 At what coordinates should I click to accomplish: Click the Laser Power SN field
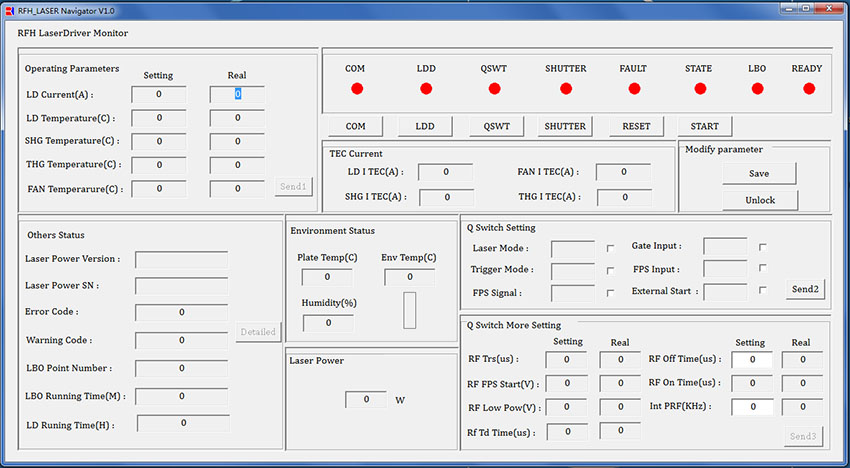click(x=182, y=286)
